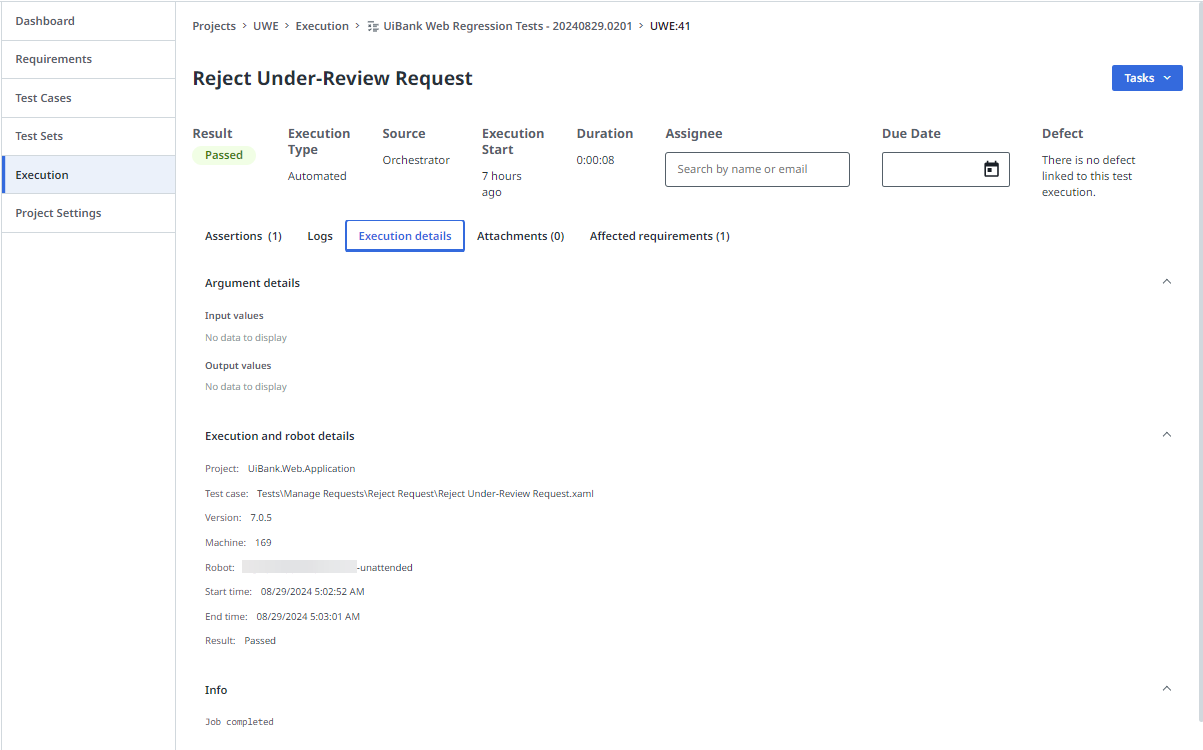Open Project Settings
1203x750 pixels.
pyautogui.click(x=58, y=212)
